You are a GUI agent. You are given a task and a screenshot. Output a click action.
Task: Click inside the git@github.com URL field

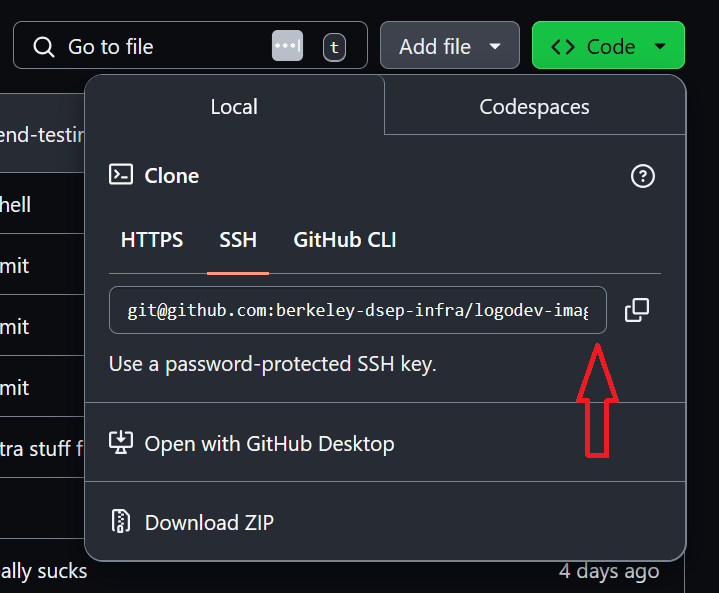[358, 311]
